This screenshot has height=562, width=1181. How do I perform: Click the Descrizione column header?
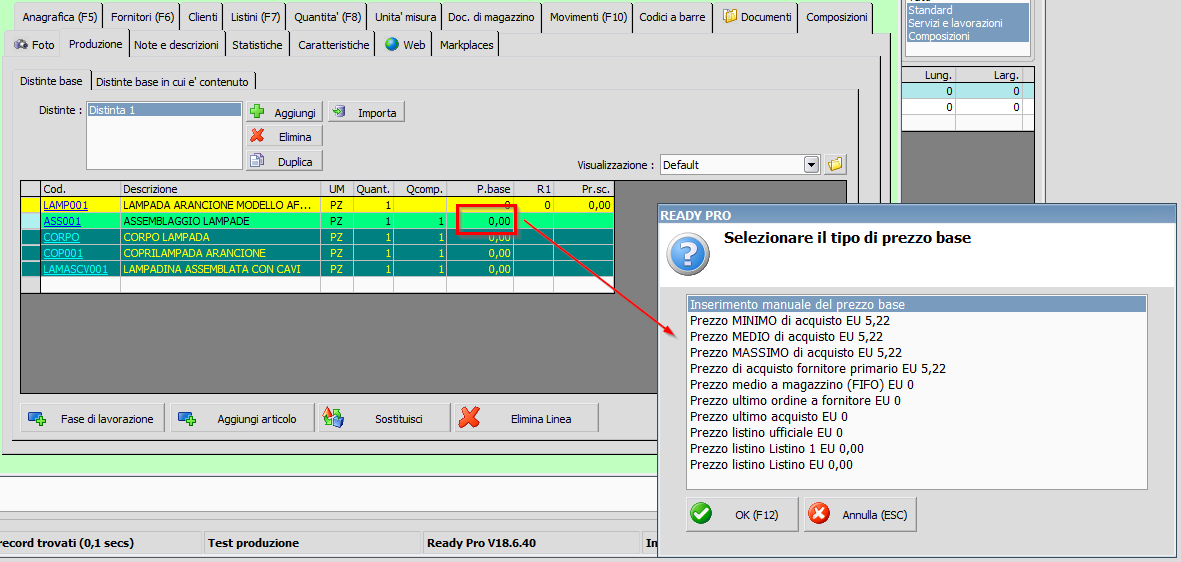pyautogui.click(x=220, y=188)
